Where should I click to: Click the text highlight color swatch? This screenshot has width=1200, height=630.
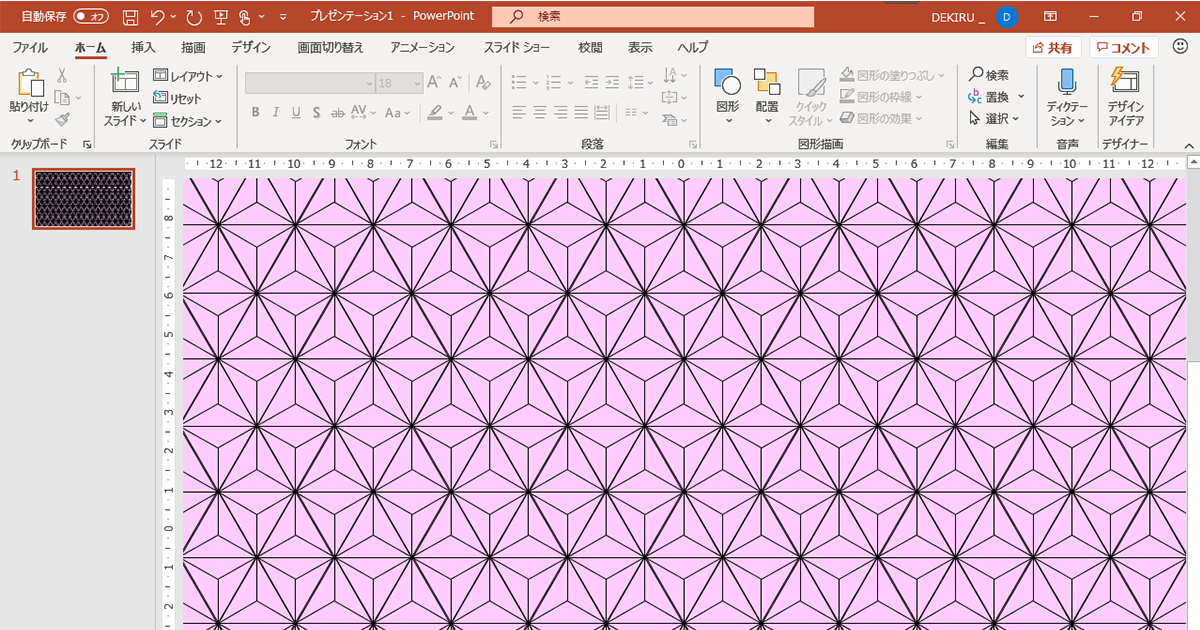434,113
